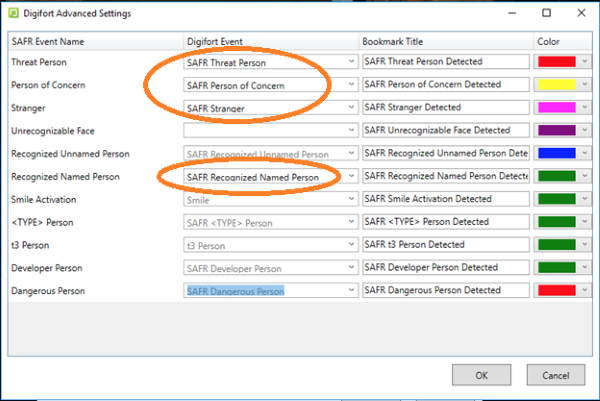Click the magenta Stranger color swatch
The width and height of the screenshot is (600, 401).
(557, 108)
